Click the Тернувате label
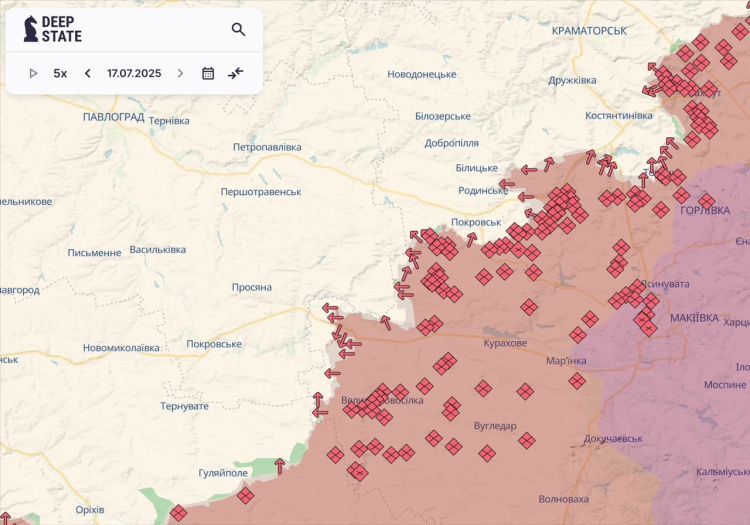Screen dimensions: 750x525 [x=184, y=406]
